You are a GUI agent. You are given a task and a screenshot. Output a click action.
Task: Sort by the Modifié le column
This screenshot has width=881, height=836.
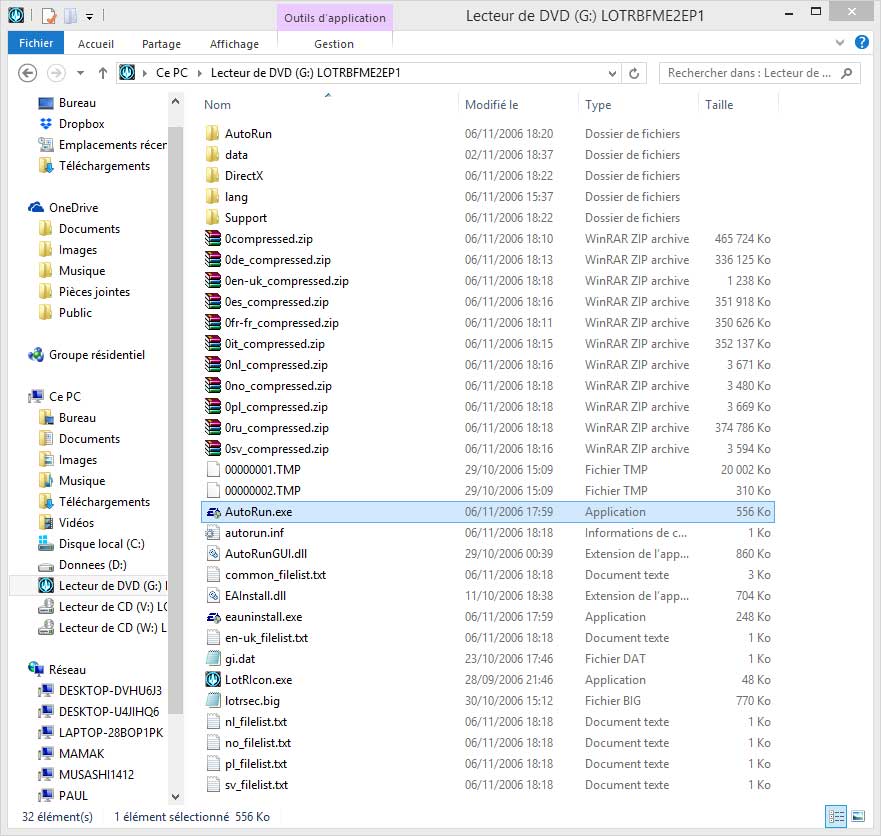tap(492, 104)
